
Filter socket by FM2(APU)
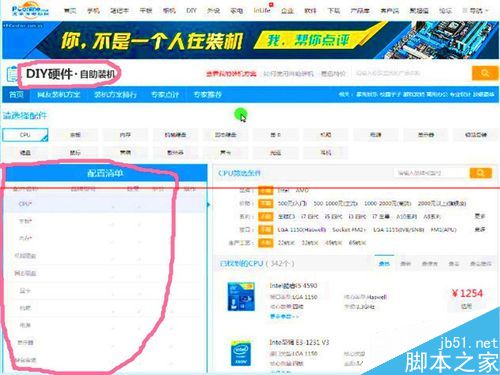click(x=443, y=230)
